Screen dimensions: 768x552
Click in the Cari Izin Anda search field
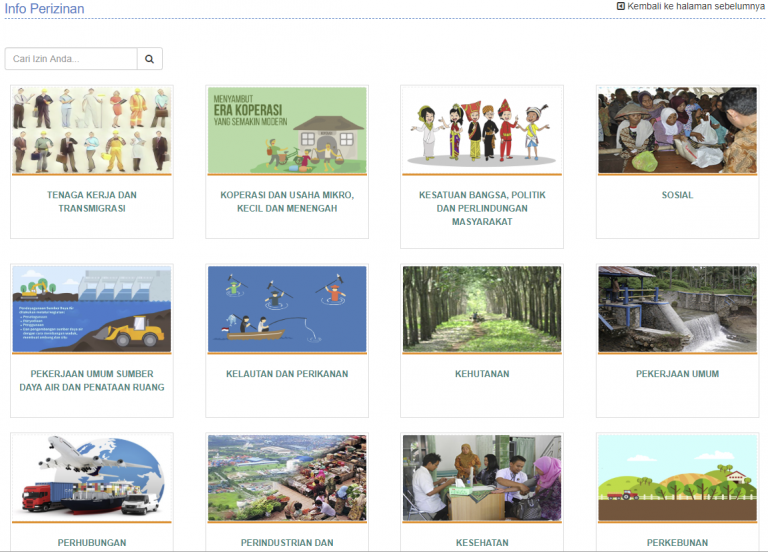click(71, 59)
